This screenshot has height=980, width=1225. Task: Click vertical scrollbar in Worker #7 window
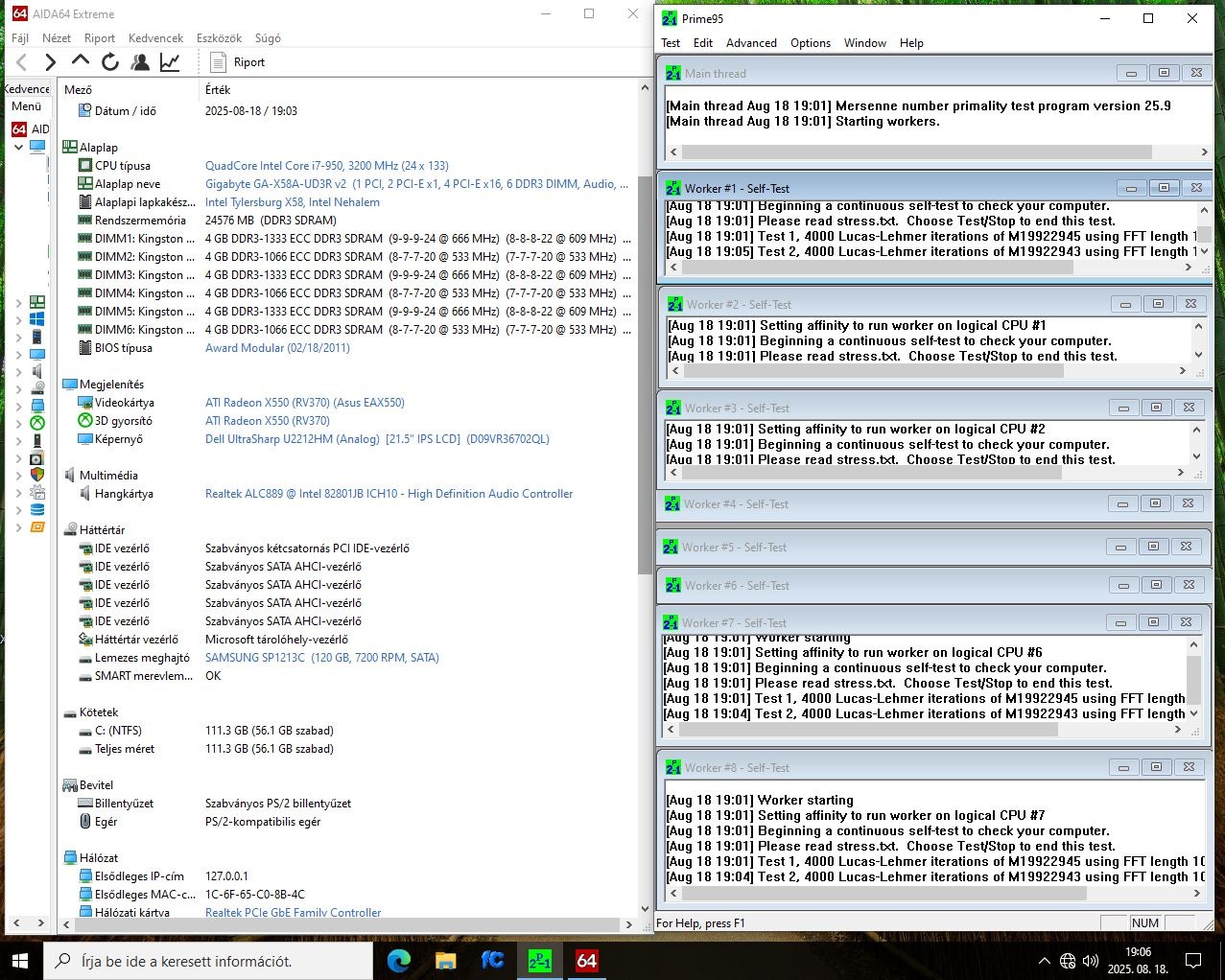pos(1194,679)
